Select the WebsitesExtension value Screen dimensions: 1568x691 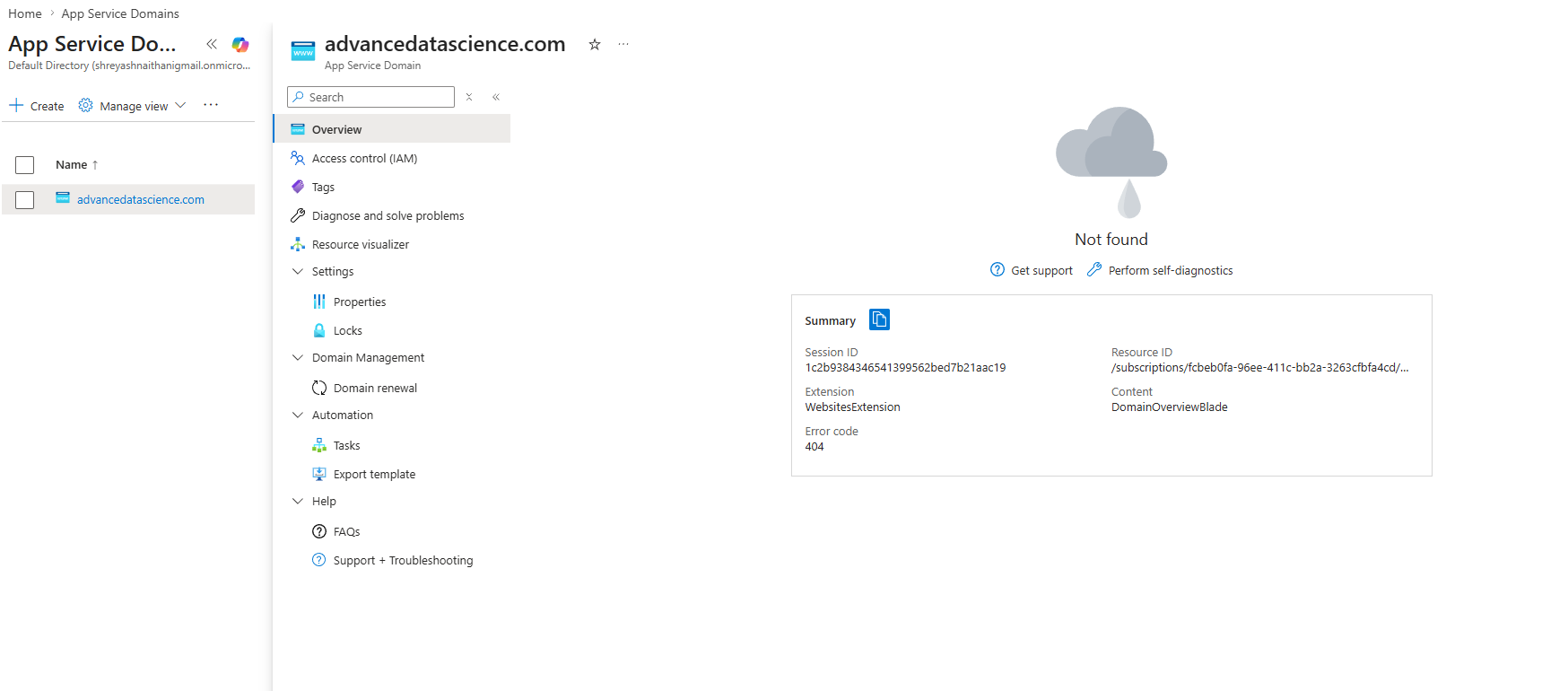[852, 407]
